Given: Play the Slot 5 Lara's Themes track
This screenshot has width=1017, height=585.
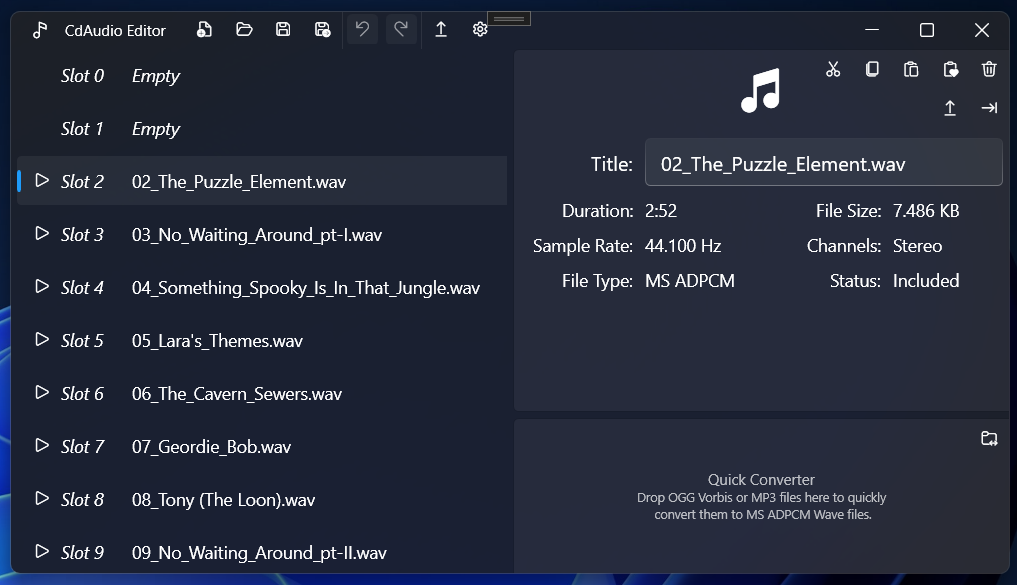Looking at the screenshot, I should click(42, 340).
